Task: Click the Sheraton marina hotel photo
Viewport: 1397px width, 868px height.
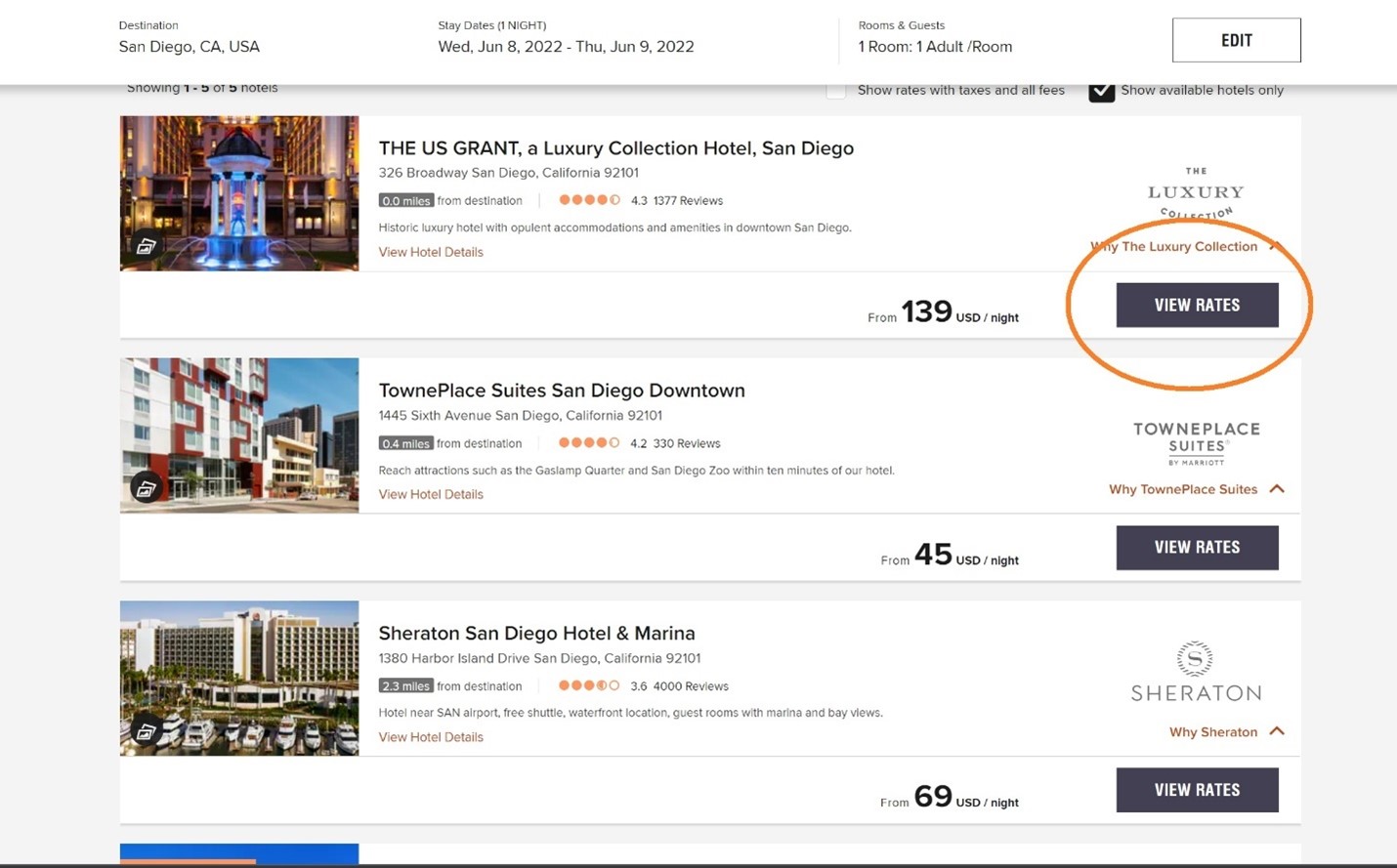Action: tap(239, 679)
